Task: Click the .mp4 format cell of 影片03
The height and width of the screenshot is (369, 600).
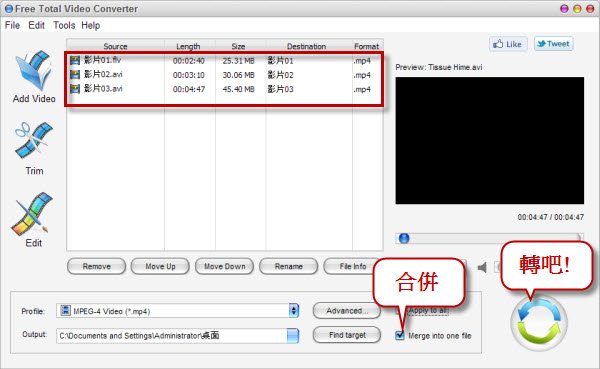Action: pyautogui.click(x=362, y=90)
